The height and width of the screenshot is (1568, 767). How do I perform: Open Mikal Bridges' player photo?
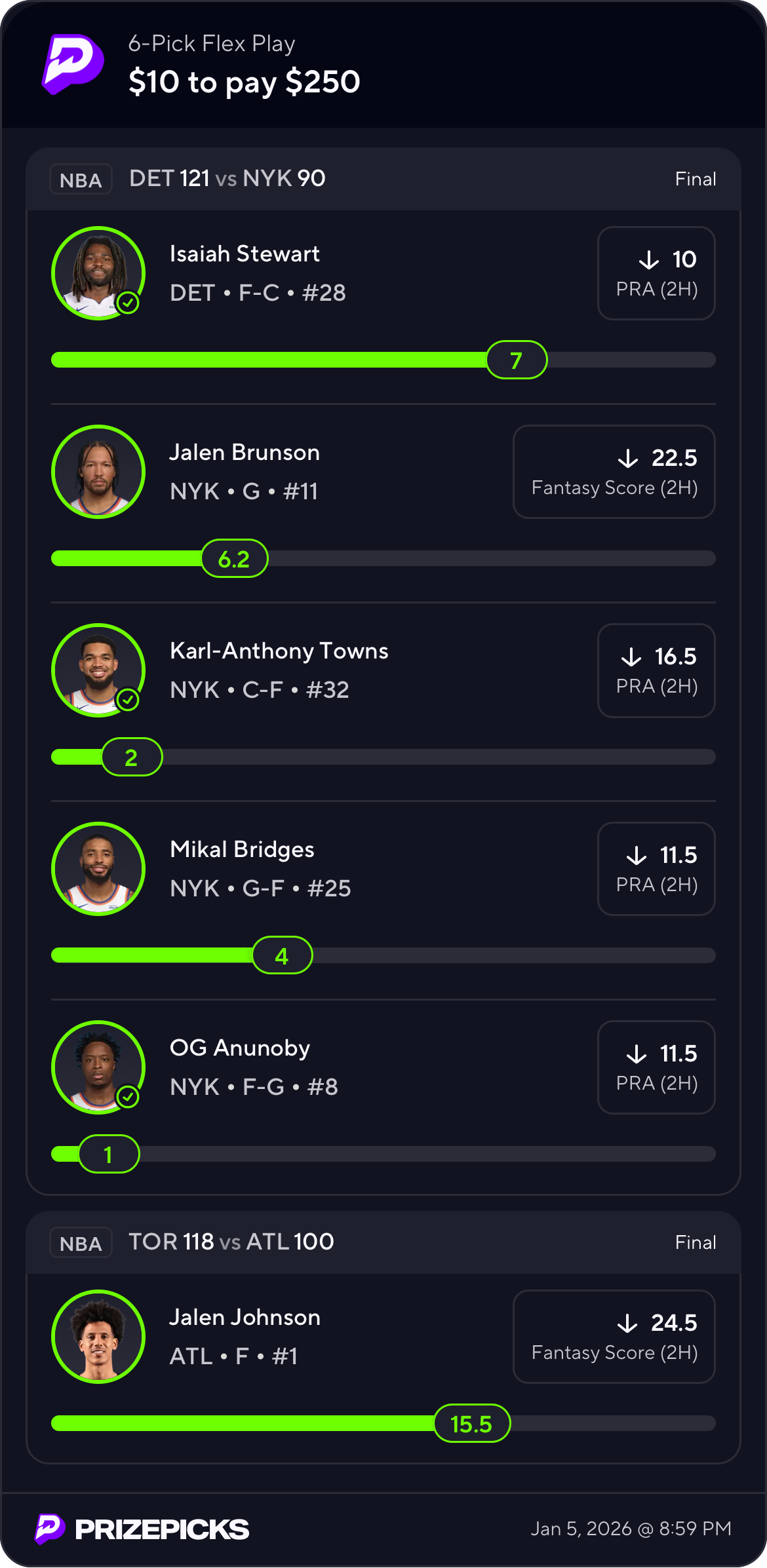pyautogui.click(x=98, y=869)
